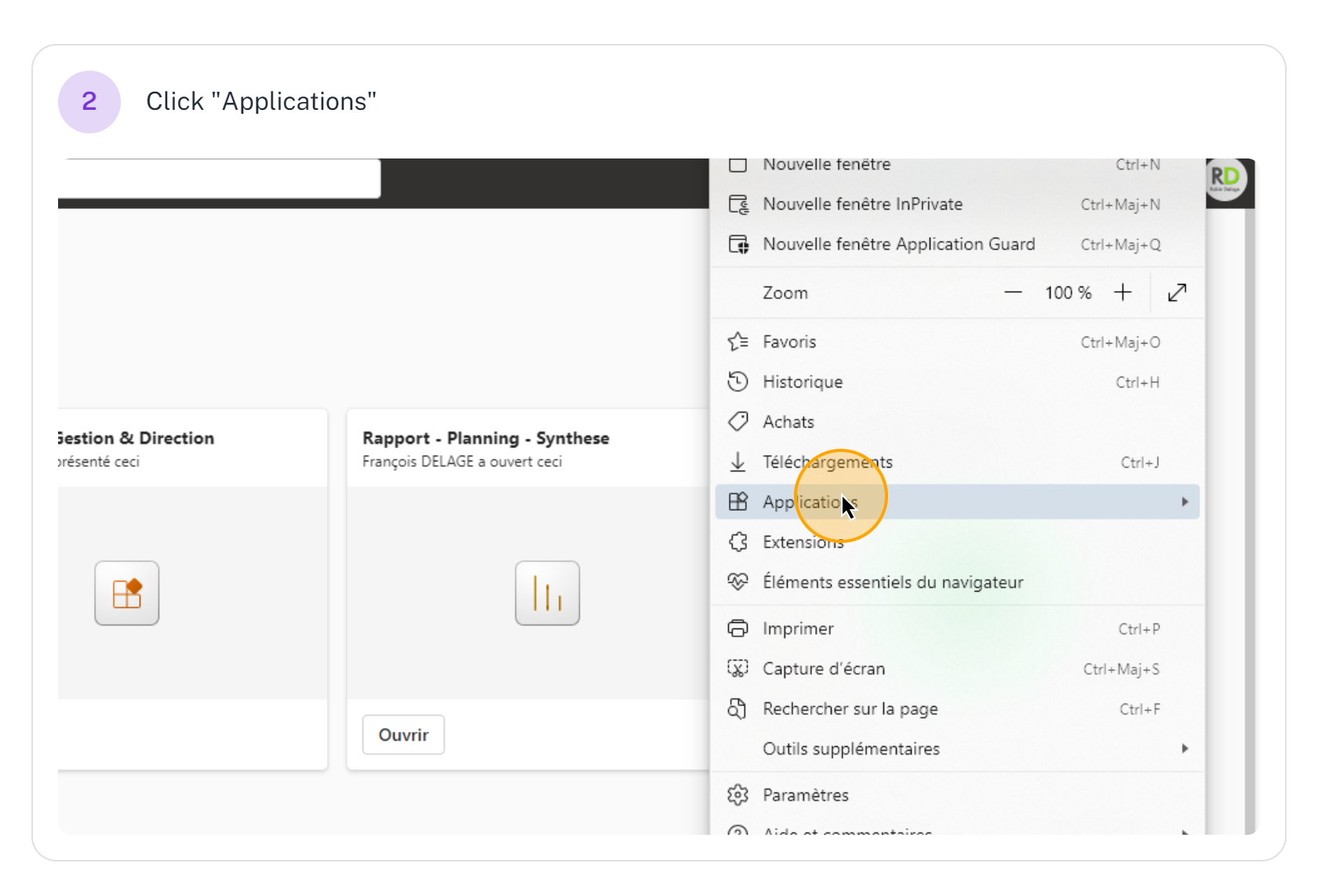Image resolution: width=1318 pixels, height=896 pixels.
Task: Click the Favoris star icon
Action: click(x=737, y=341)
